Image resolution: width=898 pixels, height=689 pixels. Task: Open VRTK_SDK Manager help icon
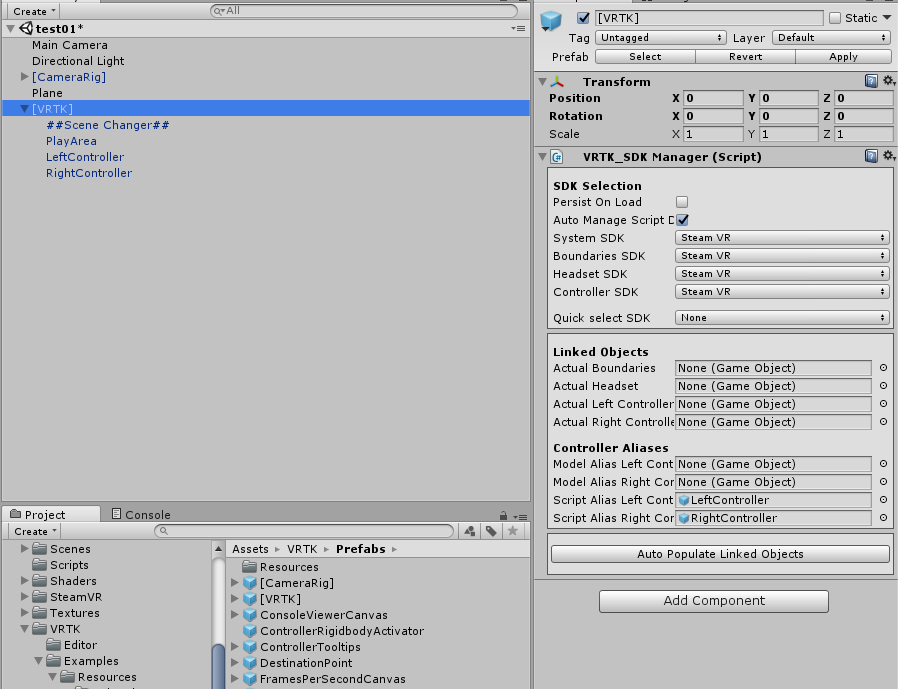point(871,156)
